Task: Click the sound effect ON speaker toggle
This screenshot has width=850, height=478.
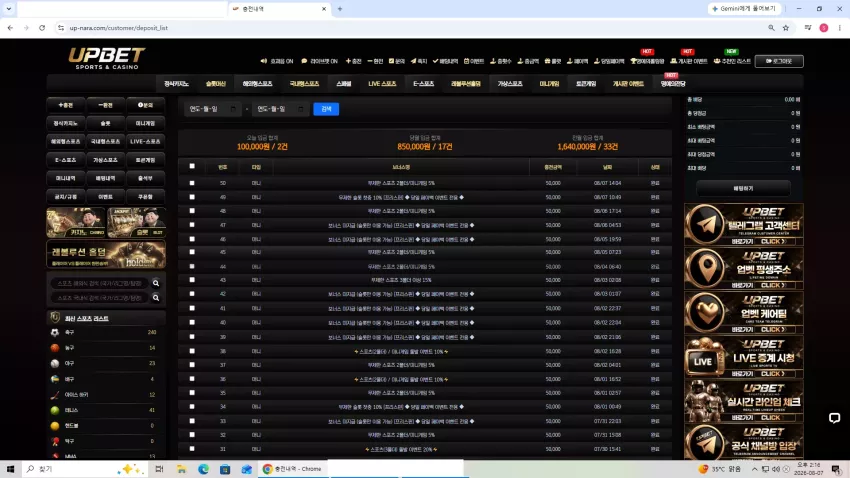Action: click(x=276, y=61)
